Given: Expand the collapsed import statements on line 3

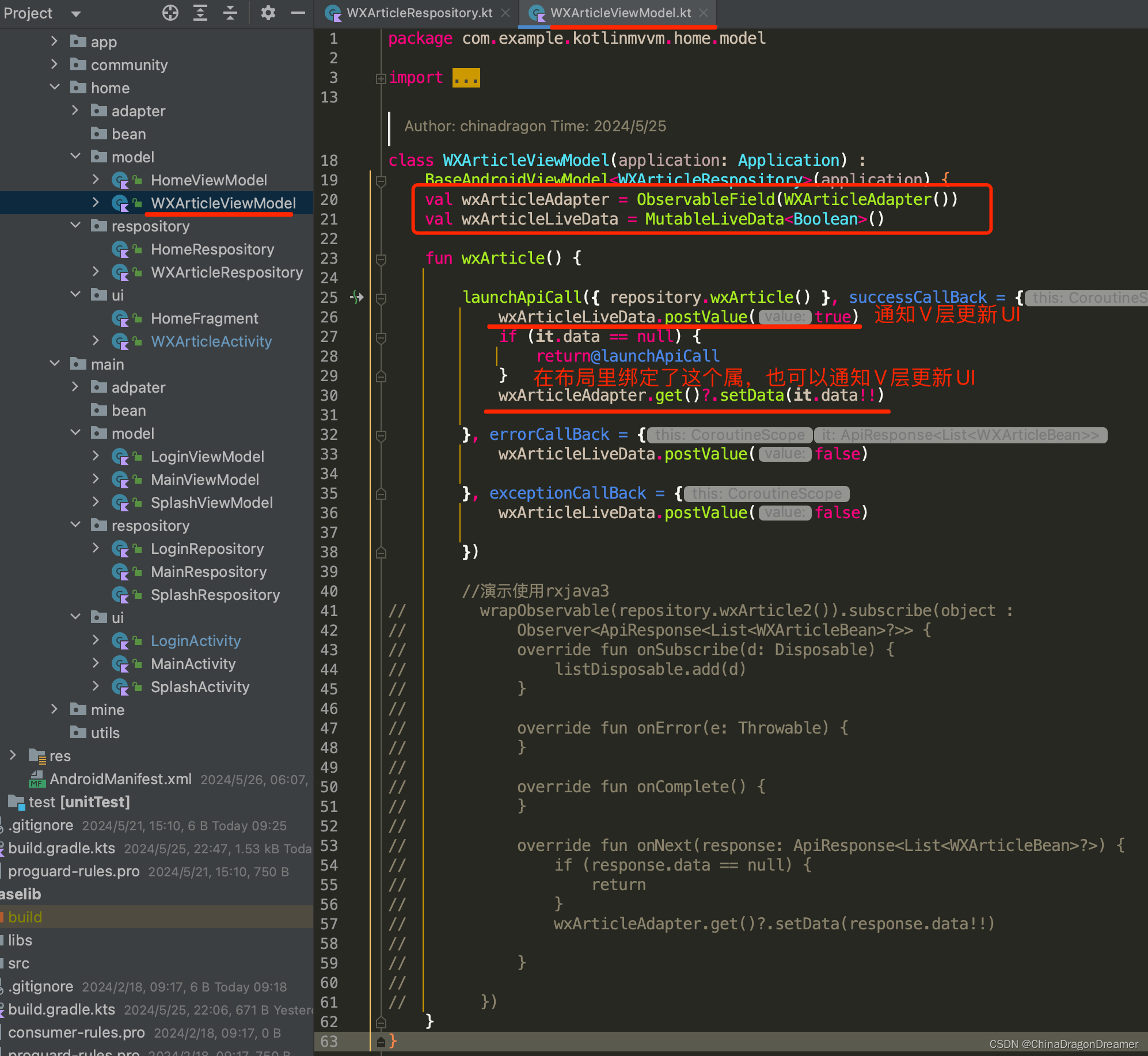Looking at the screenshot, I should [381, 78].
